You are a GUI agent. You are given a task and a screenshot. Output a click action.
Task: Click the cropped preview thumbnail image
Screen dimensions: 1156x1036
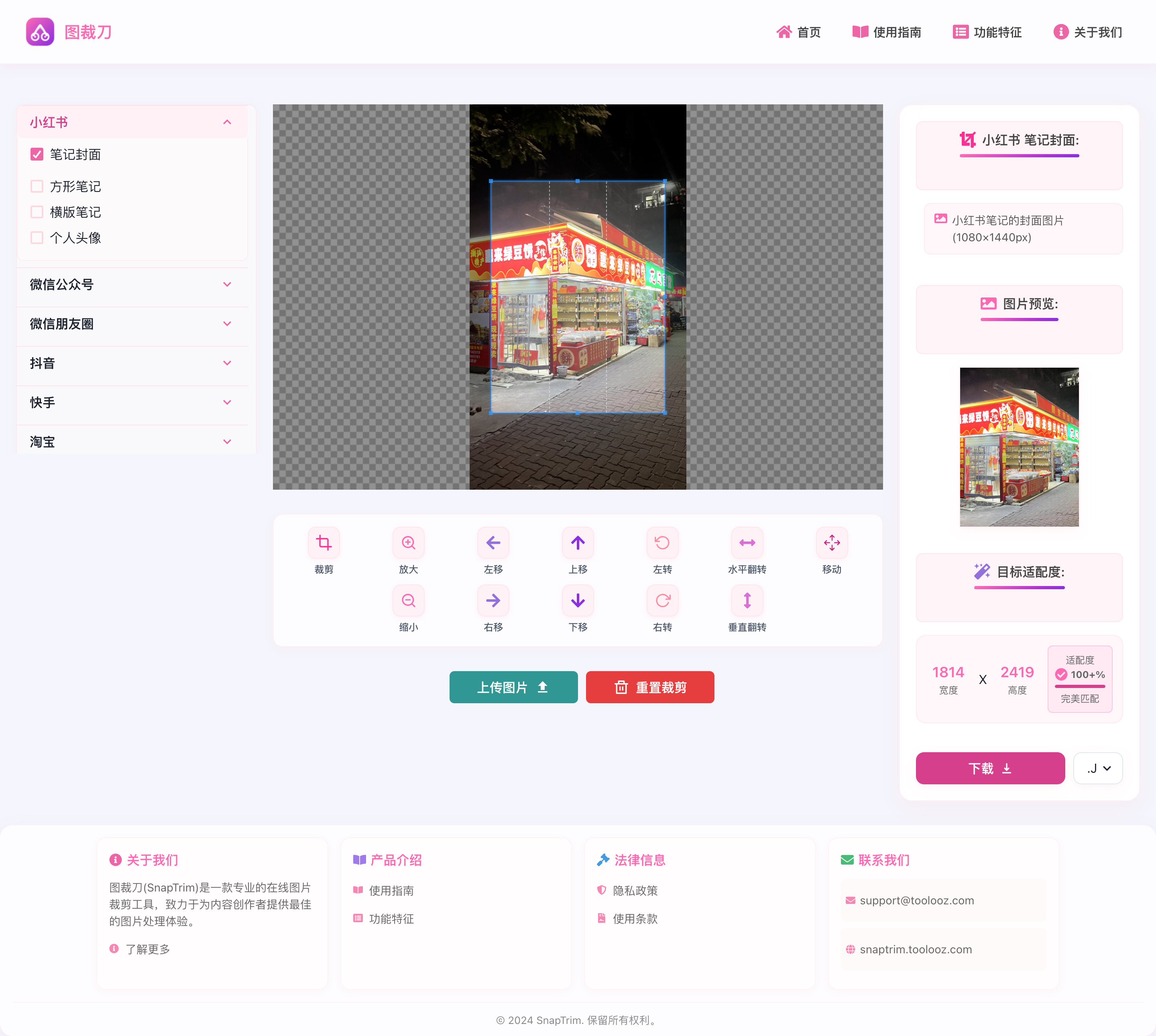[1019, 447]
